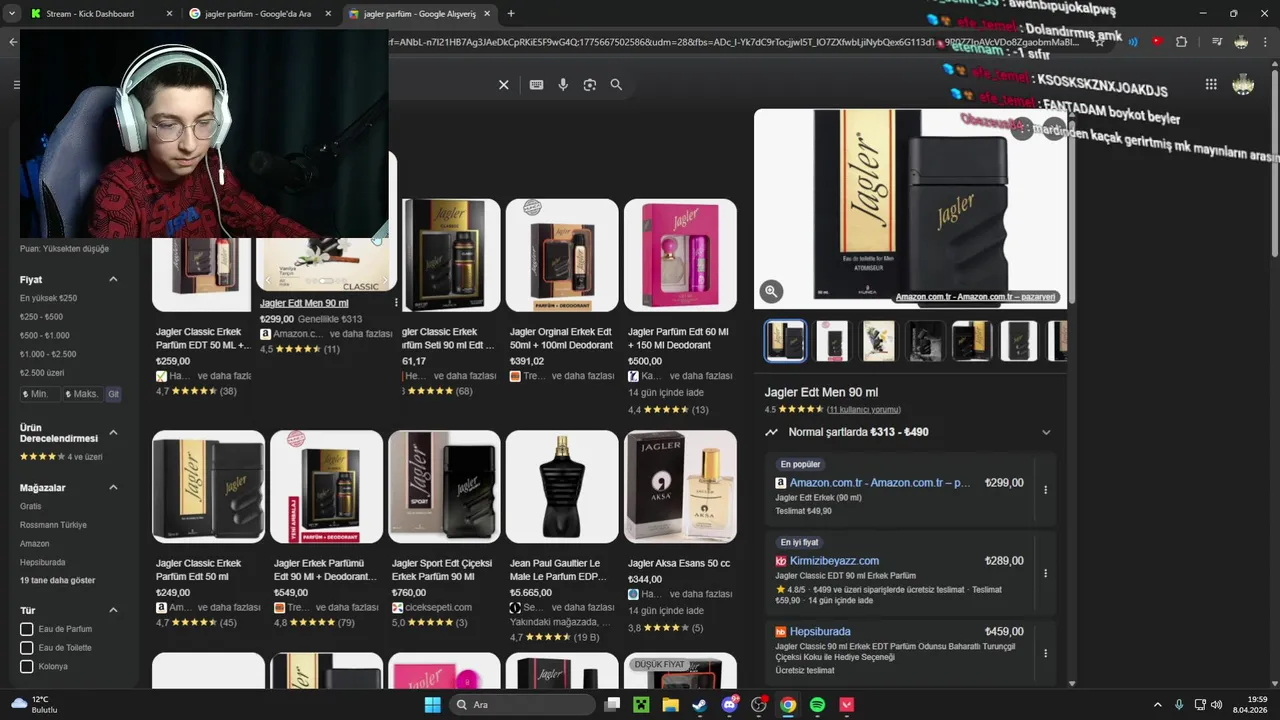Collapse the Tür filter section

tap(113, 610)
